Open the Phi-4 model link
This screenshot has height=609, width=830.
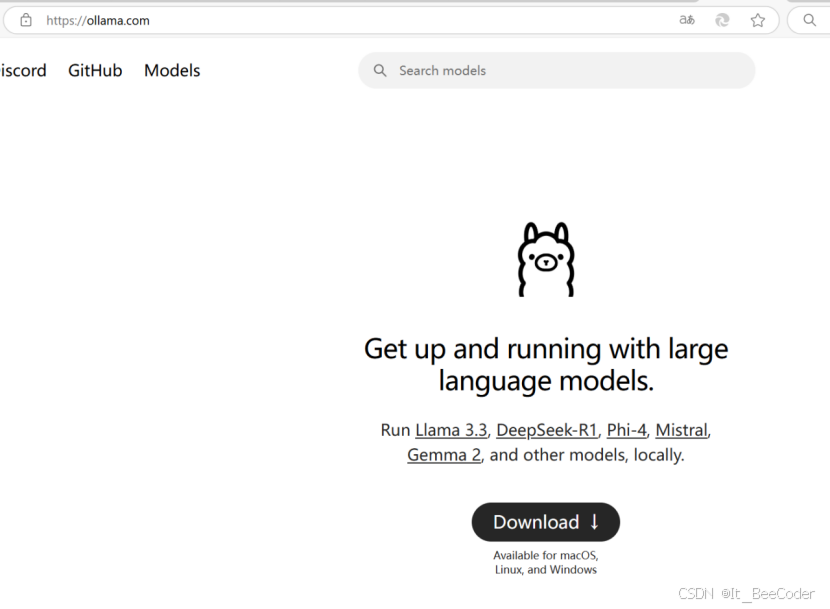627,430
